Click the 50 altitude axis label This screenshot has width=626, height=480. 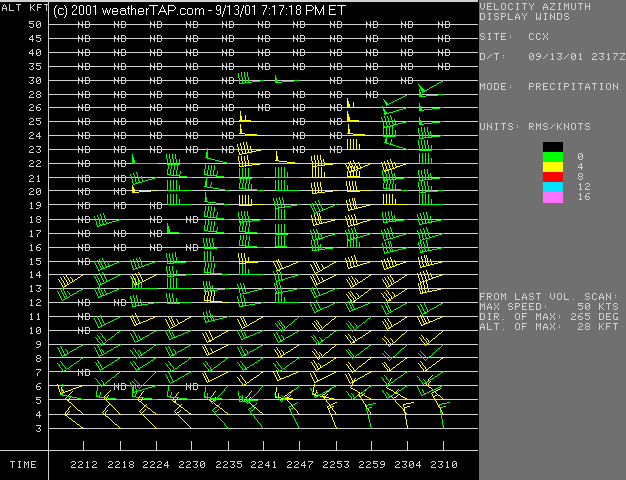click(x=35, y=24)
